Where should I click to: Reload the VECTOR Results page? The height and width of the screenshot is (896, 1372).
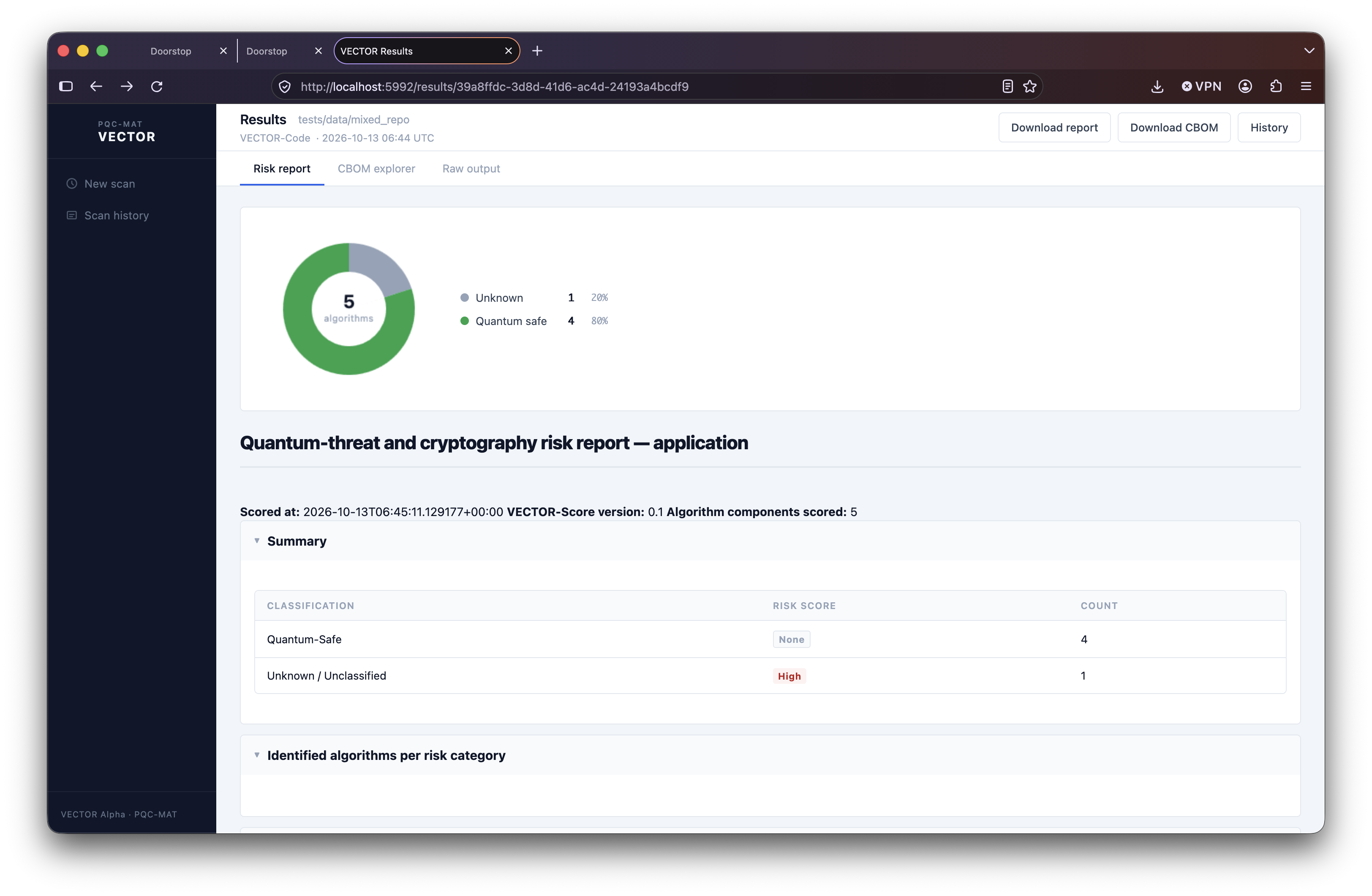click(157, 87)
